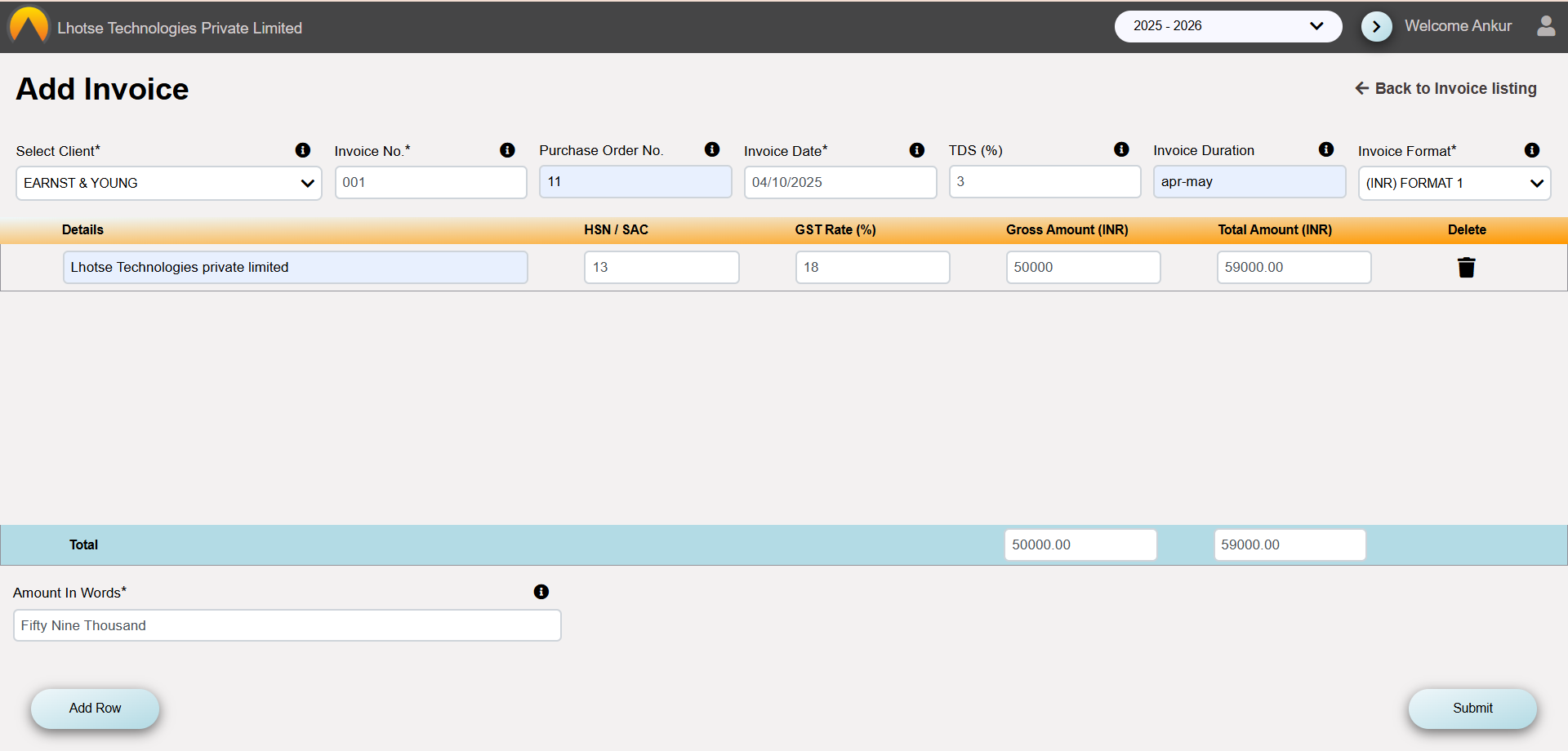Viewport: 1568px width, 751px height.
Task: Show info tooltip for Invoice Date
Action: 917,150
